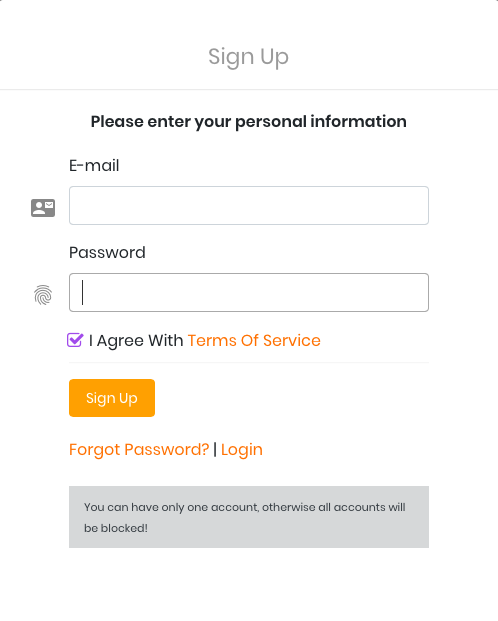
Task: Click the divider line under the Sign Up title
Action: (x=249, y=90)
